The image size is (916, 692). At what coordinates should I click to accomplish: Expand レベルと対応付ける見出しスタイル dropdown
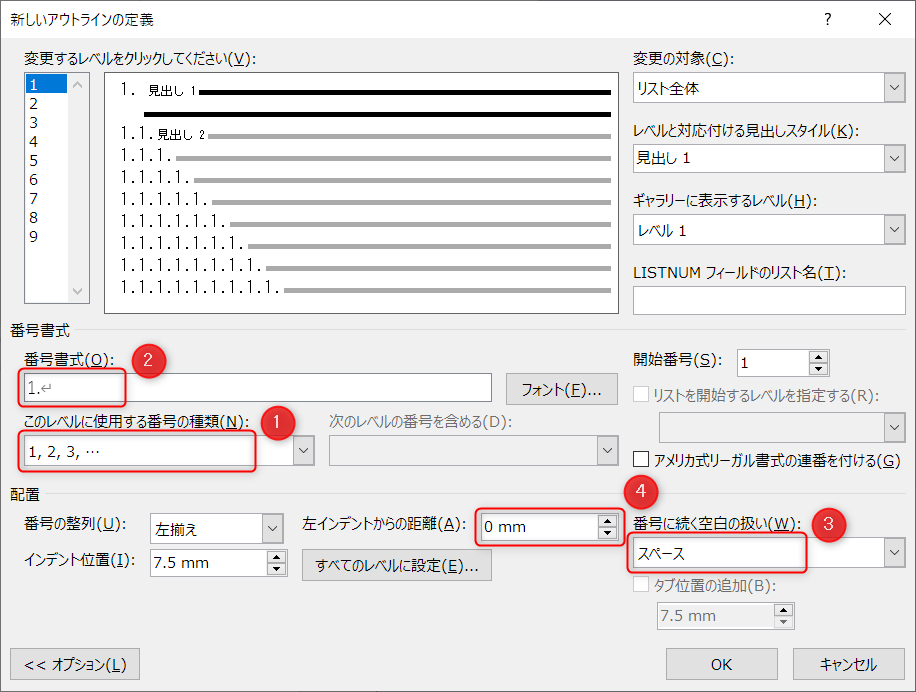click(x=894, y=159)
